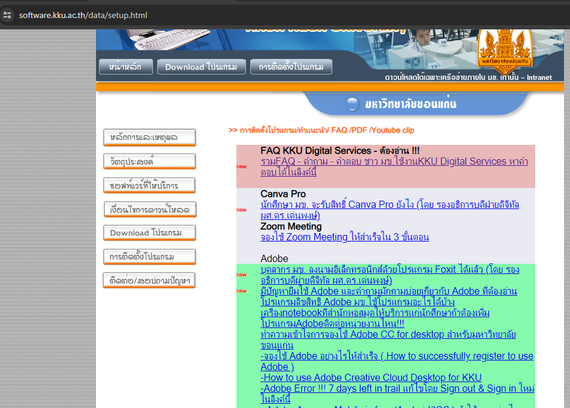Screen dimensions: 570x408
Task: Select การติดตั้งโปรแกรม in the left sidebar
Action: click(149, 257)
